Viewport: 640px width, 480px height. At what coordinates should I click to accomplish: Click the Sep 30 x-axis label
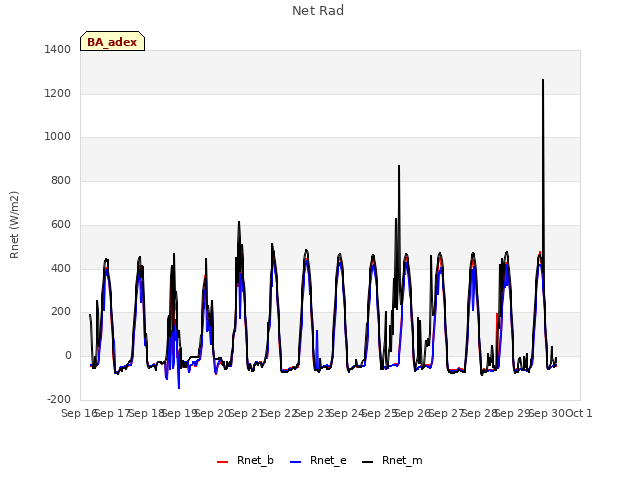click(x=547, y=413)
